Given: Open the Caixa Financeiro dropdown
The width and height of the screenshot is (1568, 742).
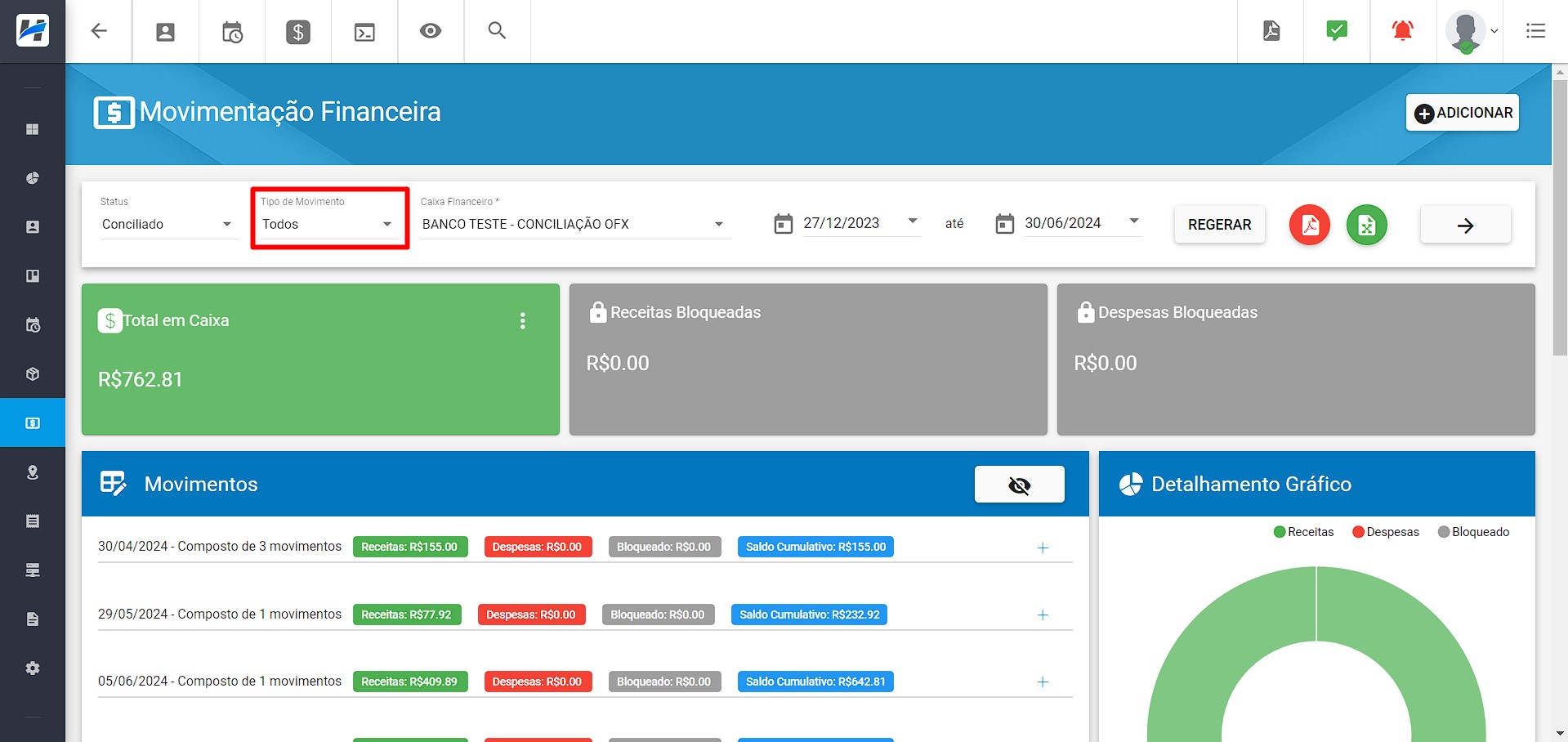Looking at the screenshot, I should [574, 224].
